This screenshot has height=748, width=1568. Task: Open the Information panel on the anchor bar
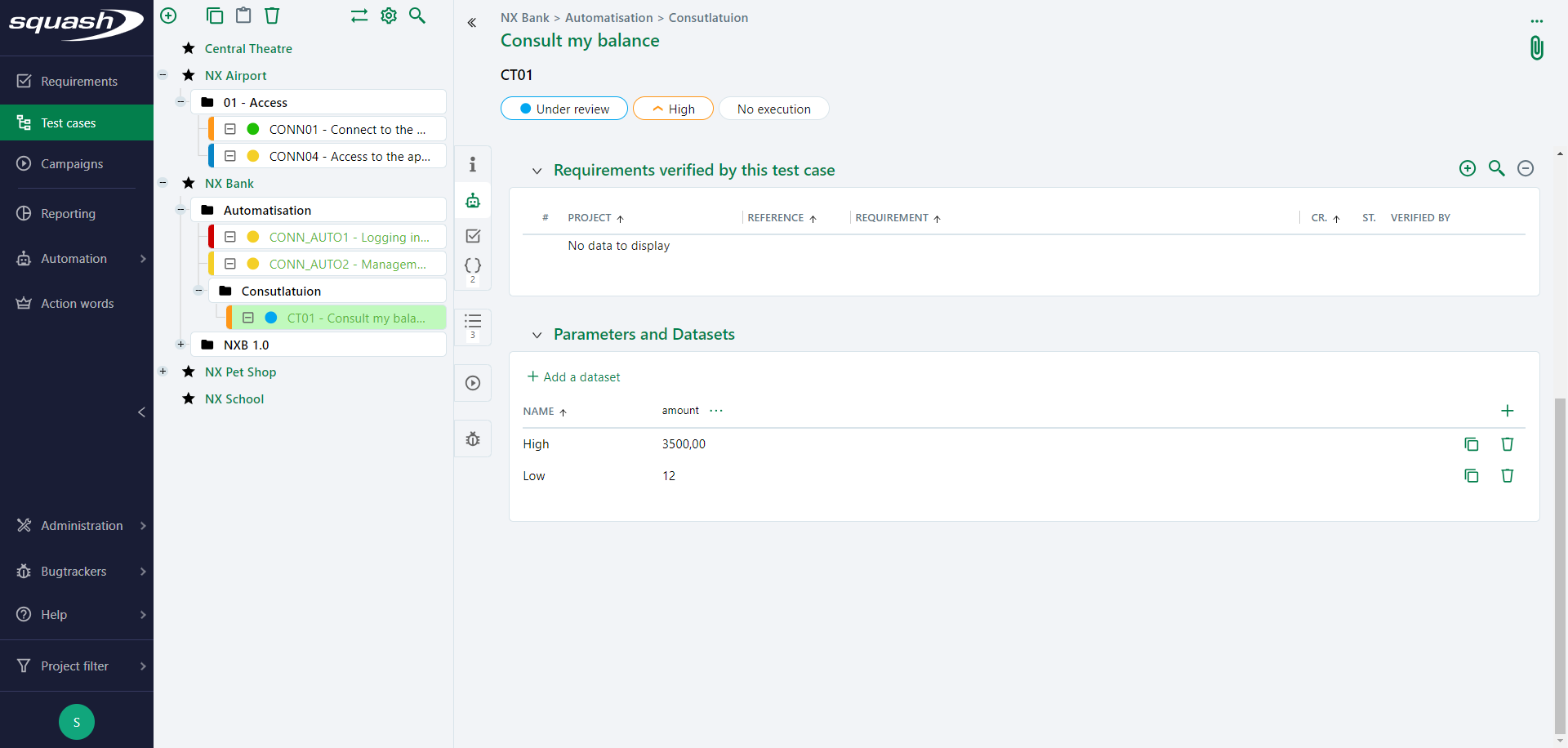473,164
